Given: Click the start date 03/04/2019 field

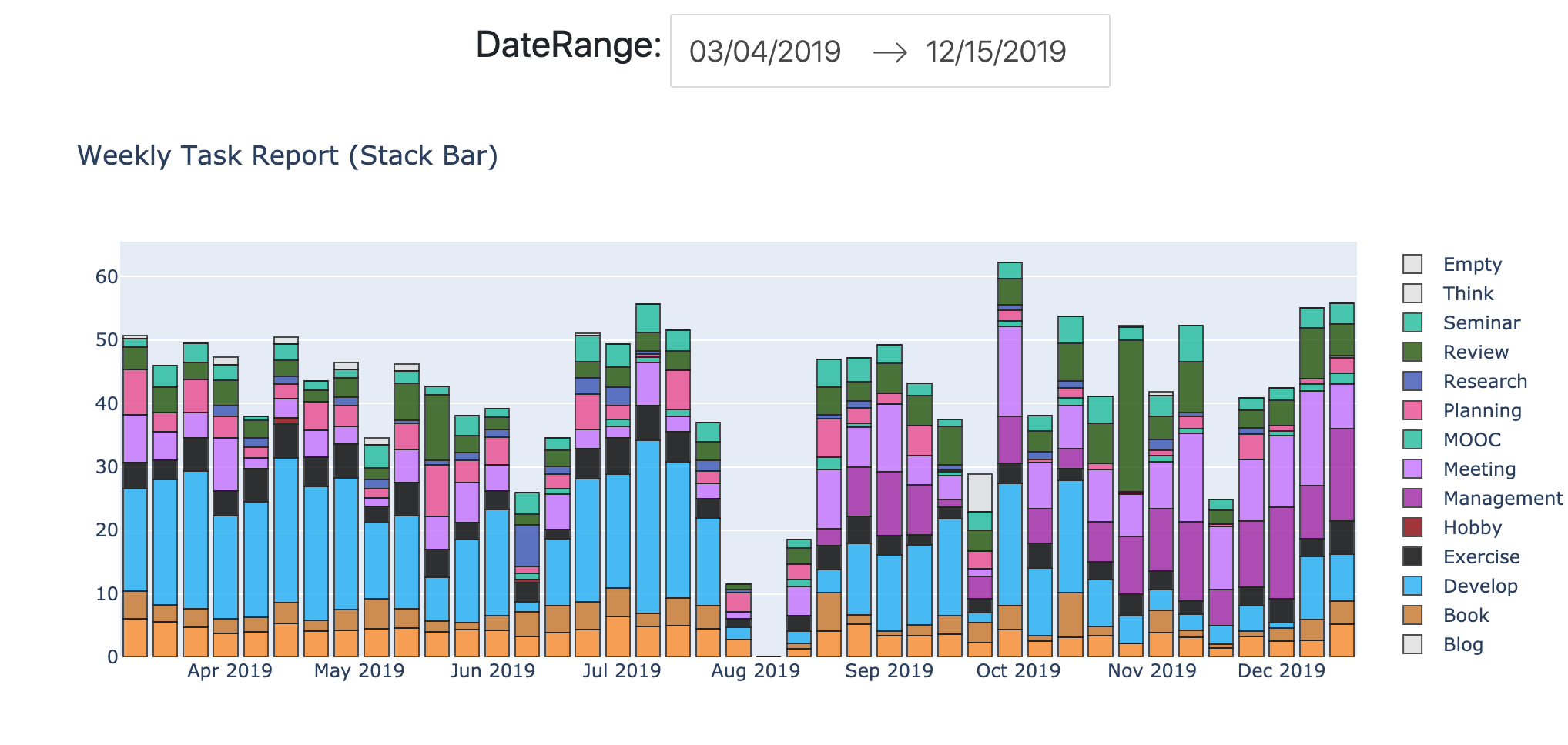Looking at the screenshot, I should pyautogui.click(x=765, y=52).
